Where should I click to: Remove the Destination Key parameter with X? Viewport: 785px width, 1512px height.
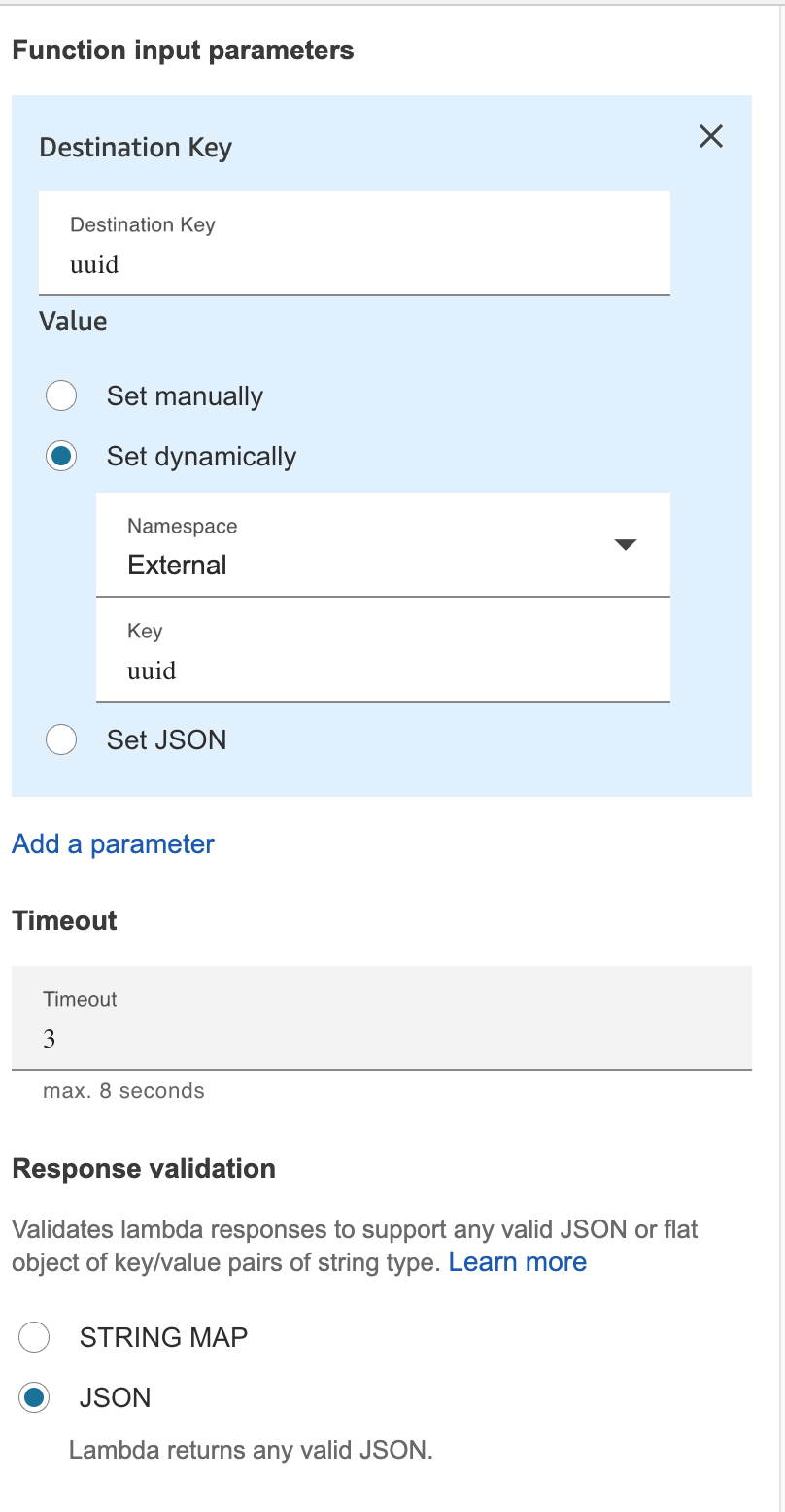(x=711, y=137)
